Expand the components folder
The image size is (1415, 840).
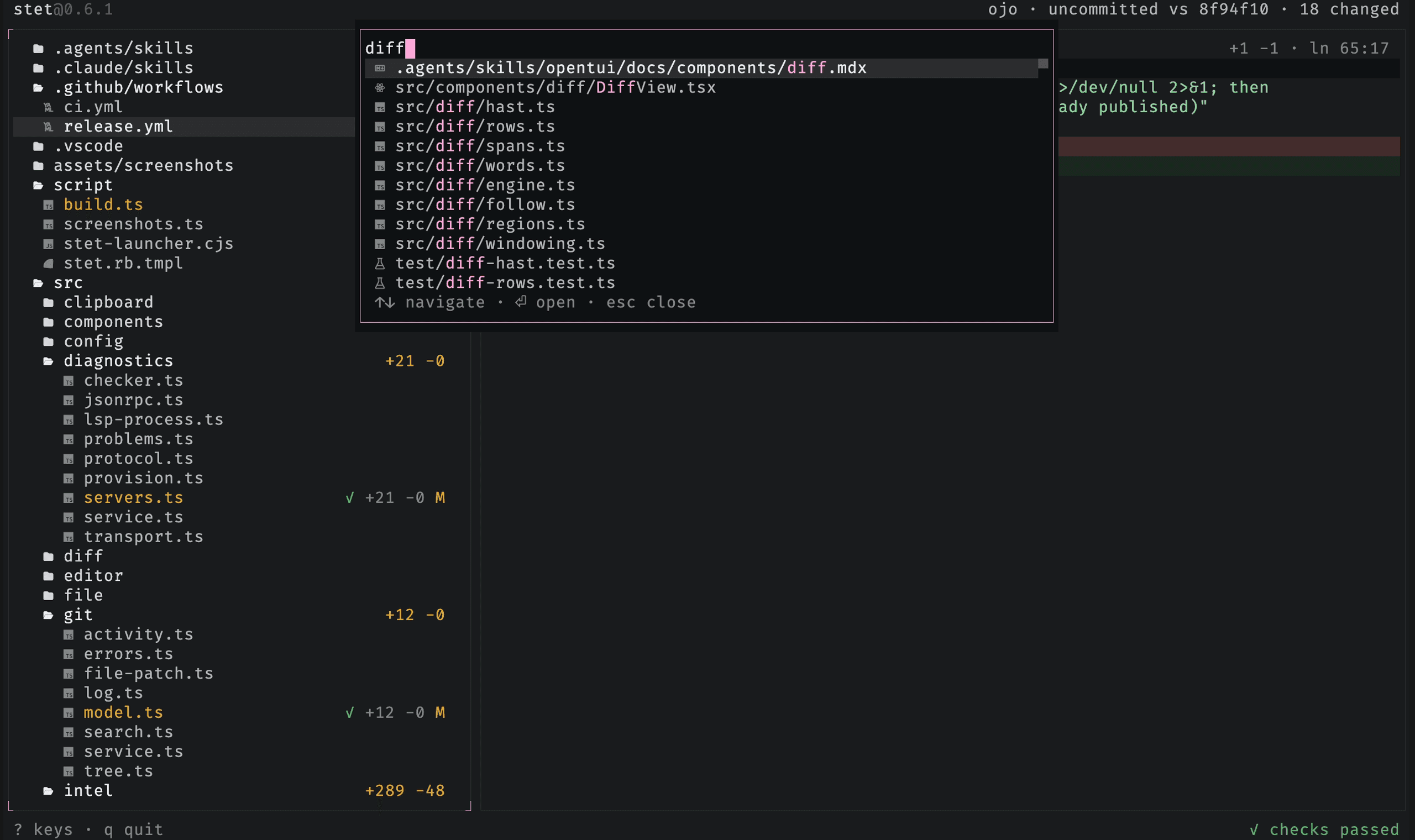[49, 322]
